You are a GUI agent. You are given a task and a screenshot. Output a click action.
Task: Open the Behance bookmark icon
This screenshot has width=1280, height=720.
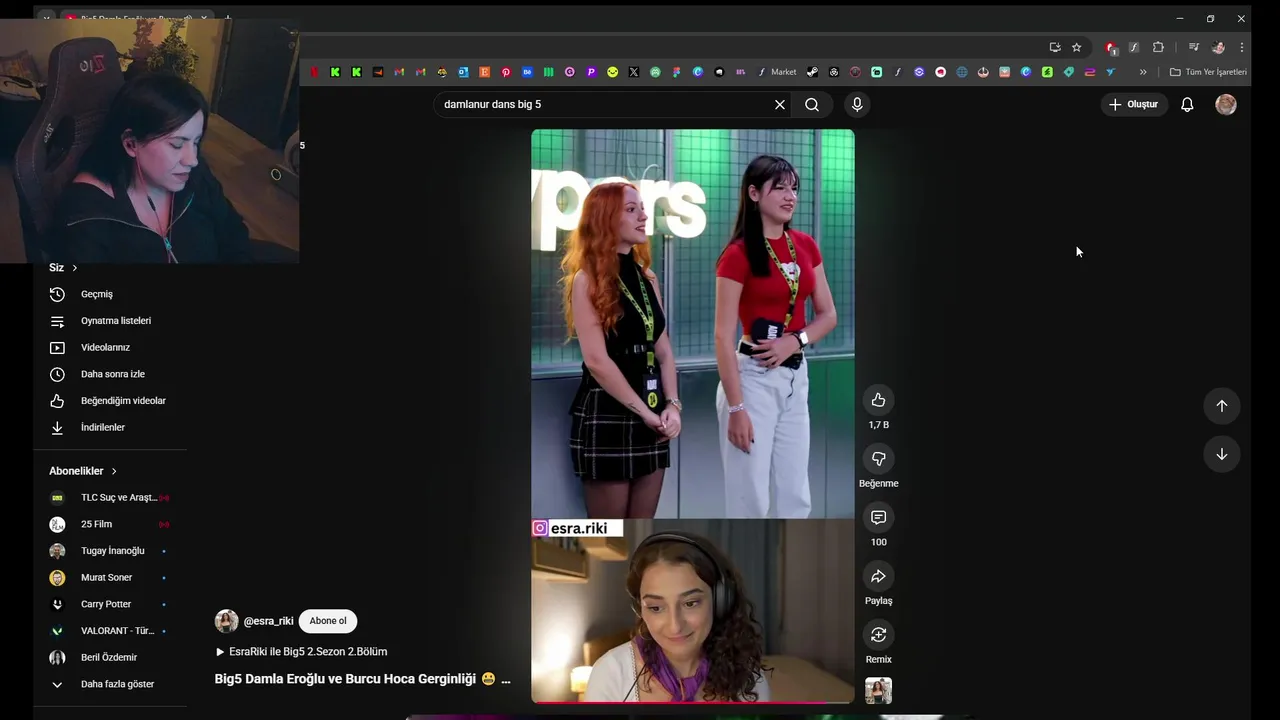(x=527, y=72)
